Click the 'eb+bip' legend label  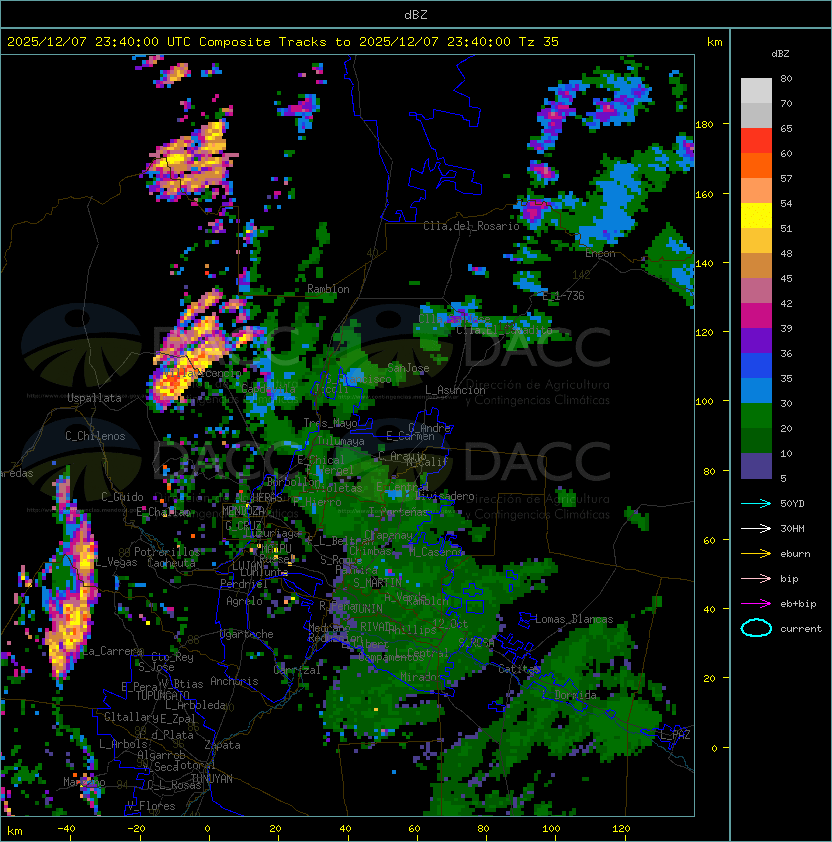[798, 604]
